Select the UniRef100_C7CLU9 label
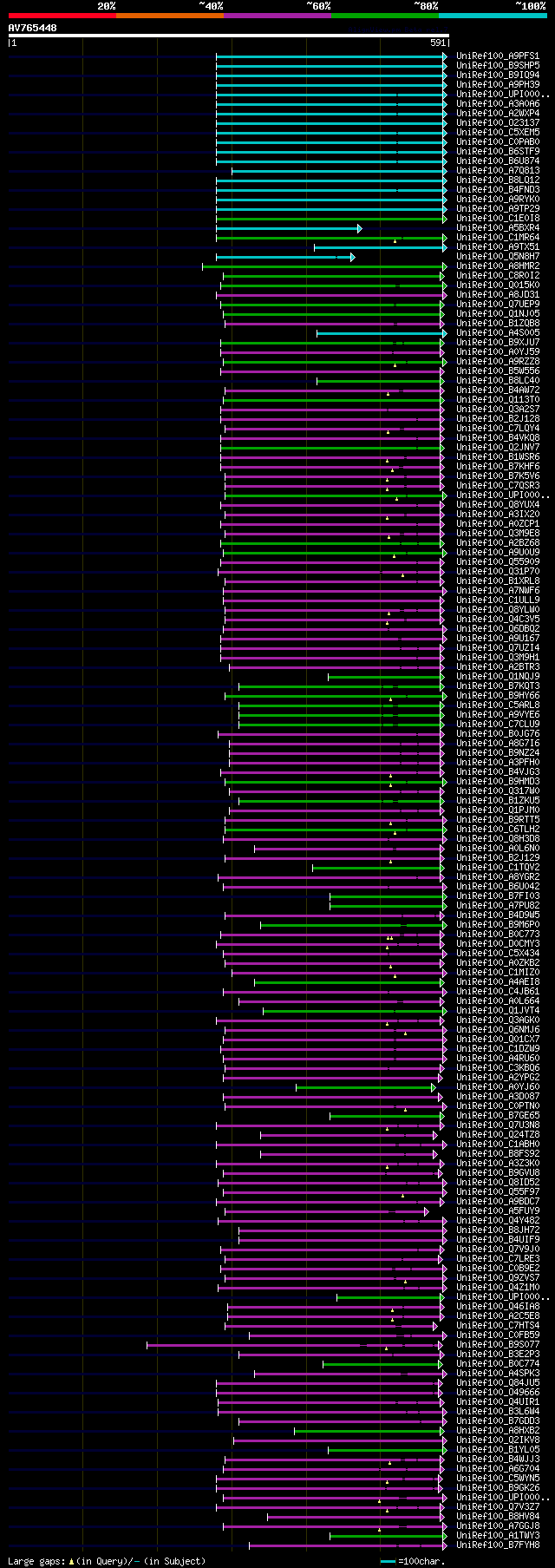The width and height of the screenshot is (555, 1568). pos(498,724)
